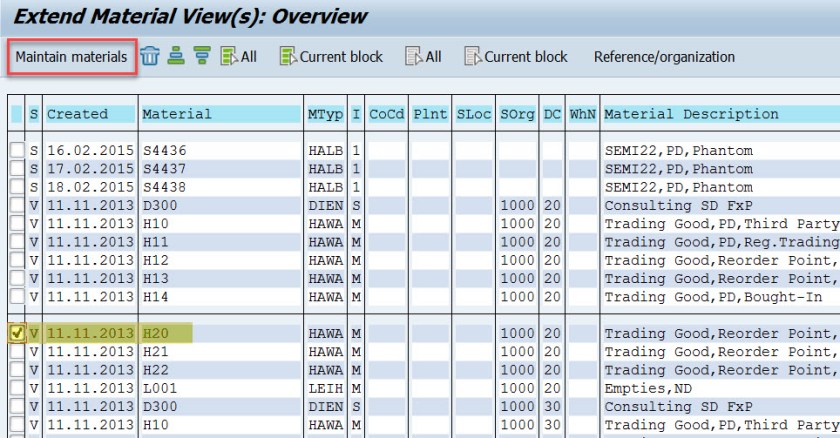Click the SLoc column header
840x438 pixels.
click(x=474, y=114)
